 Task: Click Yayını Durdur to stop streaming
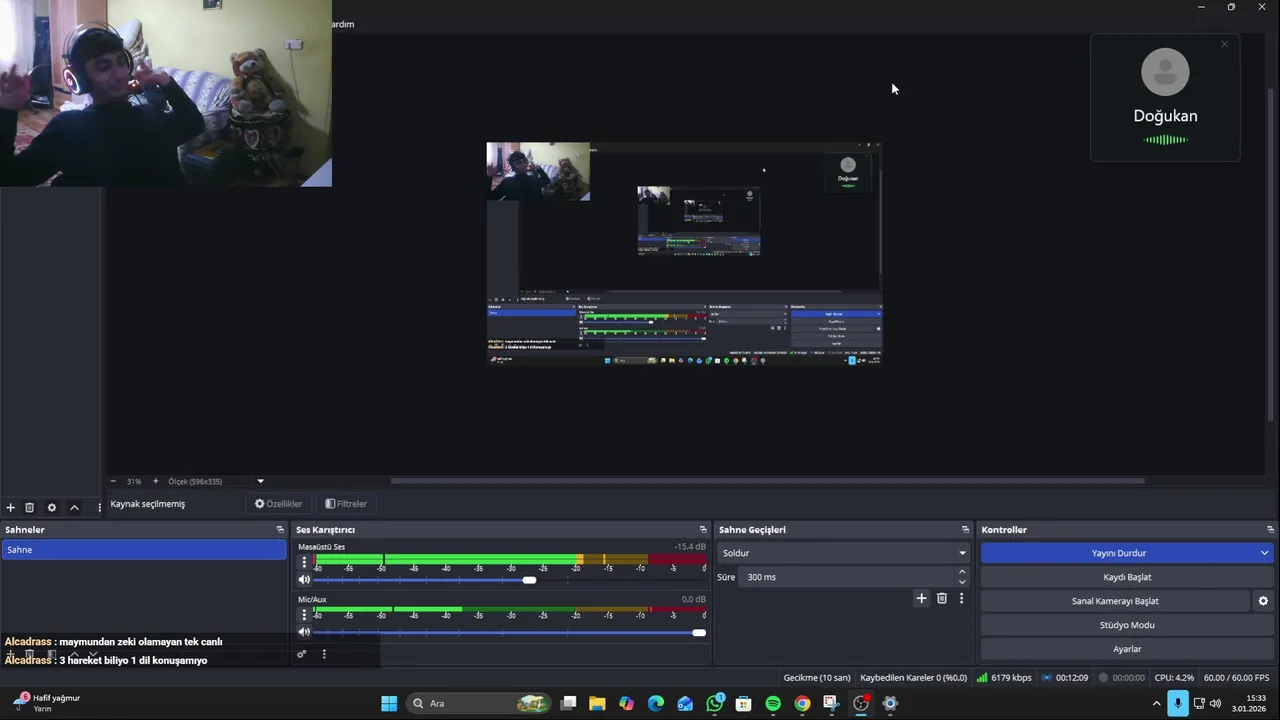1118,553
